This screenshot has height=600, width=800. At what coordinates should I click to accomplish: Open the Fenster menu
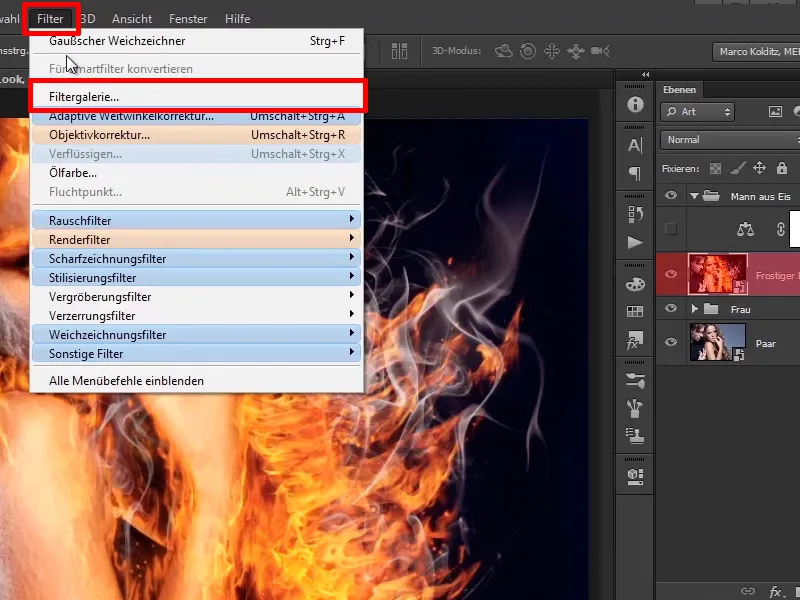pyautogui.click(x=188, y=19)
